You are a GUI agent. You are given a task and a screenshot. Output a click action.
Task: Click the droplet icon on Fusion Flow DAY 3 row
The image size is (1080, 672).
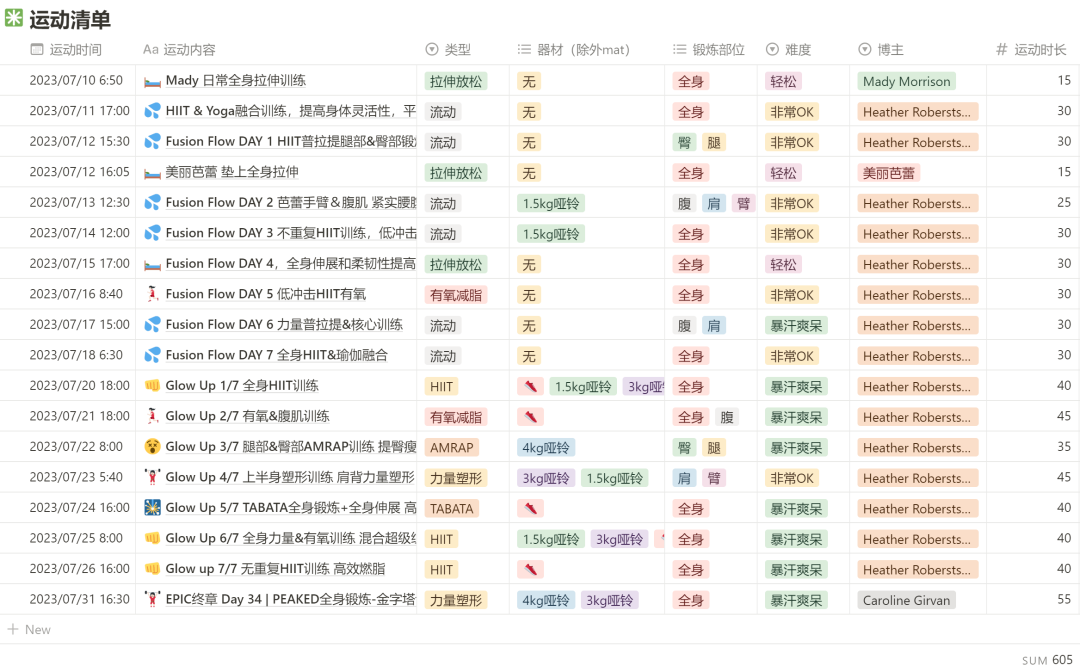tap(152, 233)
